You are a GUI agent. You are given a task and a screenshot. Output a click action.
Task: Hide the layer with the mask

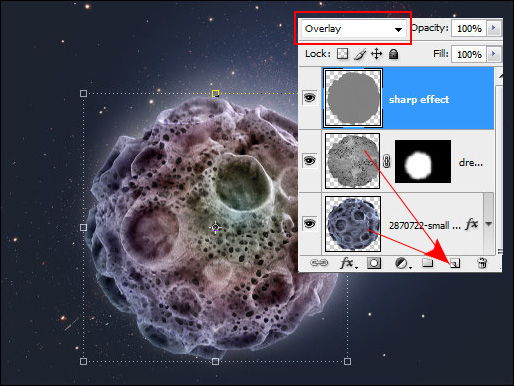click(x=309, y=161)
